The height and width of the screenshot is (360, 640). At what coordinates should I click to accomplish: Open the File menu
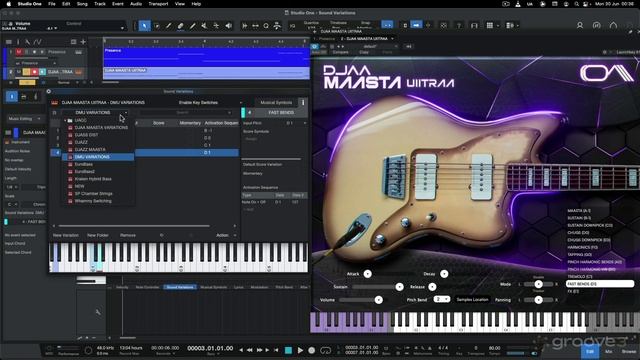52,4
